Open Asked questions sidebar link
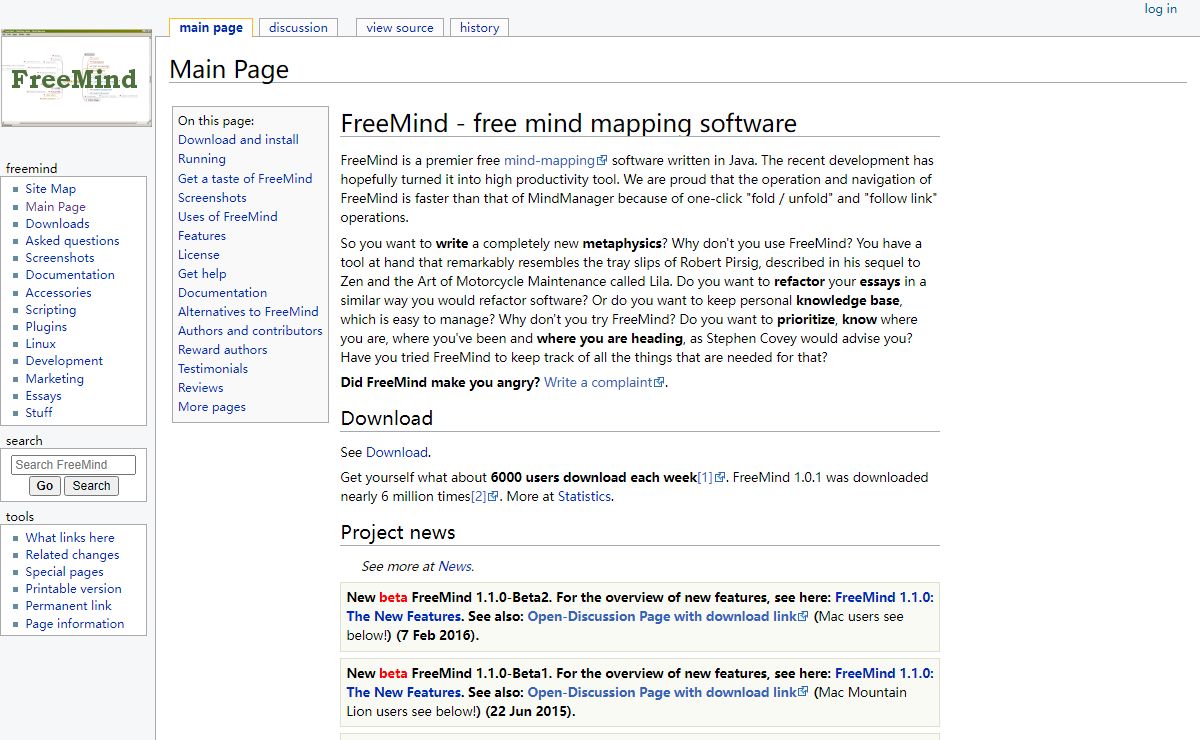1200x740 pixels. [x=72, y=241]
